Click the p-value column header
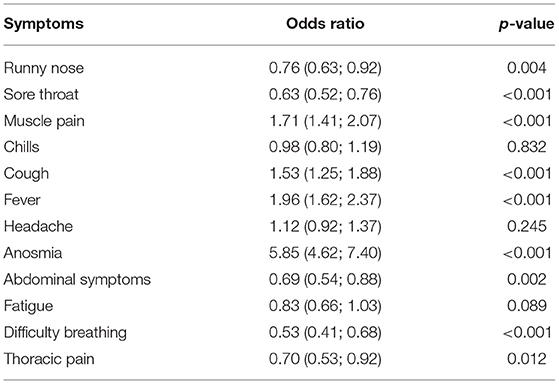This screenshot has height=384, width=559. (x=526, y=24)
